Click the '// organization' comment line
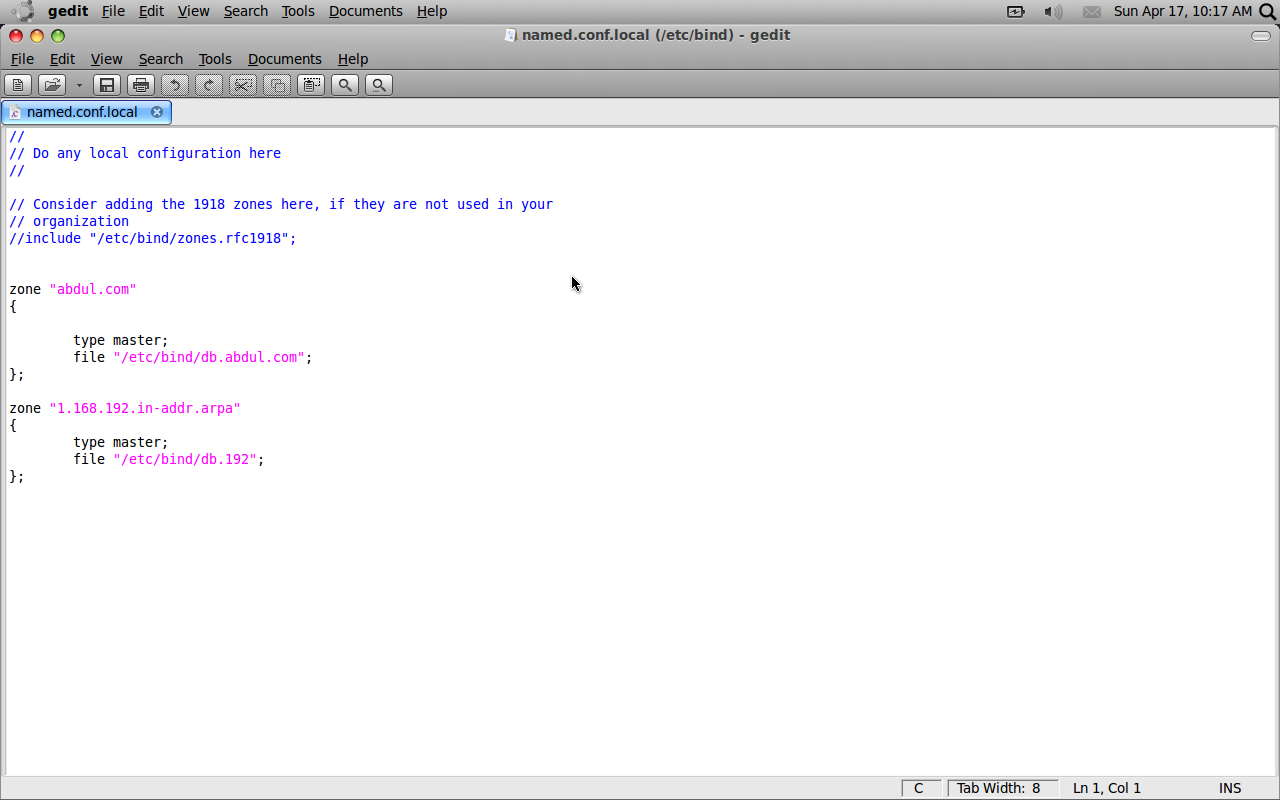The height and width of the screenshot is (800, 1280). pyautogui.click(x=69, y=221)
